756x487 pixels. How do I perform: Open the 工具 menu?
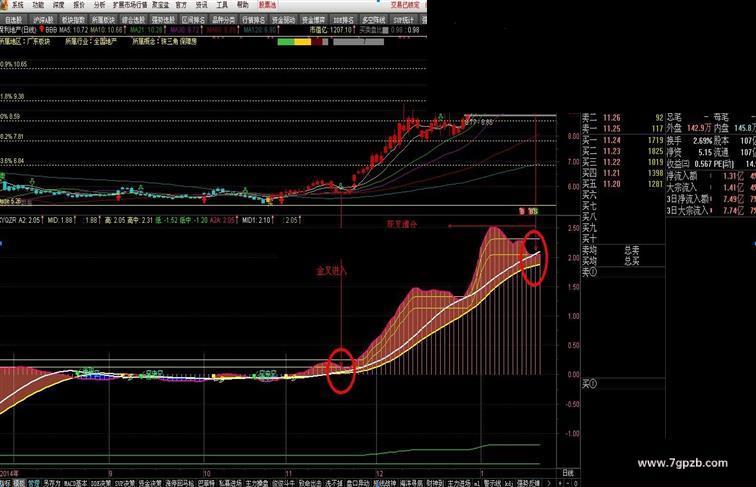222,5
